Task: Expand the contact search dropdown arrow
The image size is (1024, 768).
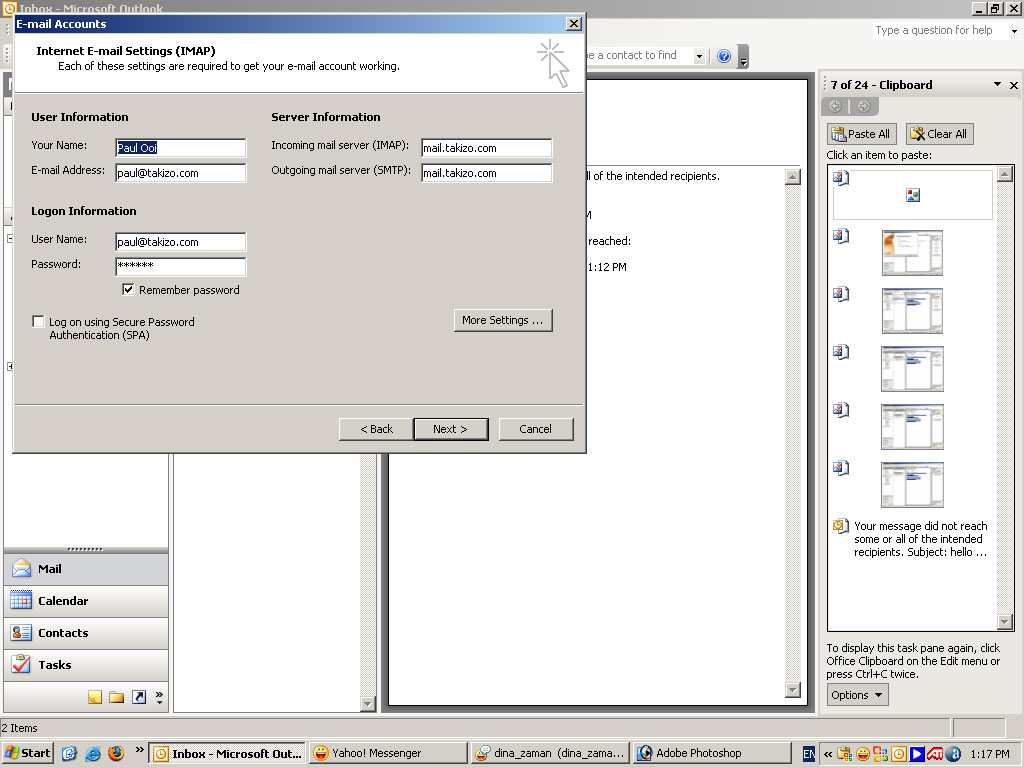Action: [x=699, y=56]
